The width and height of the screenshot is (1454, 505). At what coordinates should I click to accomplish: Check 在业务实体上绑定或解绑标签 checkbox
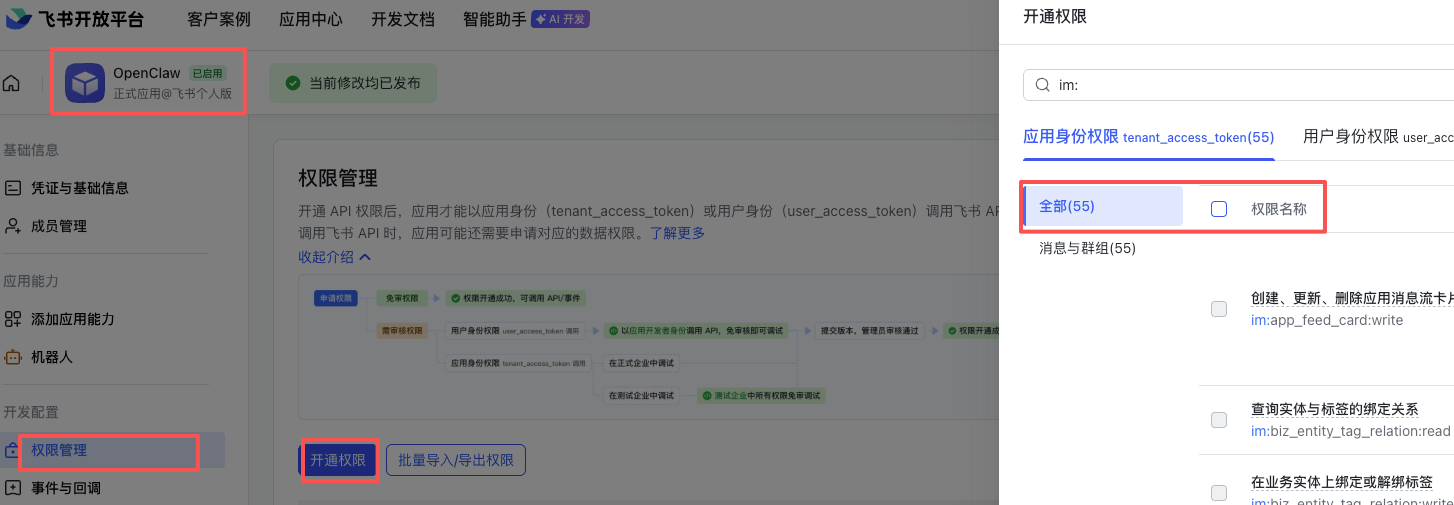click(x=1218, y=492)
